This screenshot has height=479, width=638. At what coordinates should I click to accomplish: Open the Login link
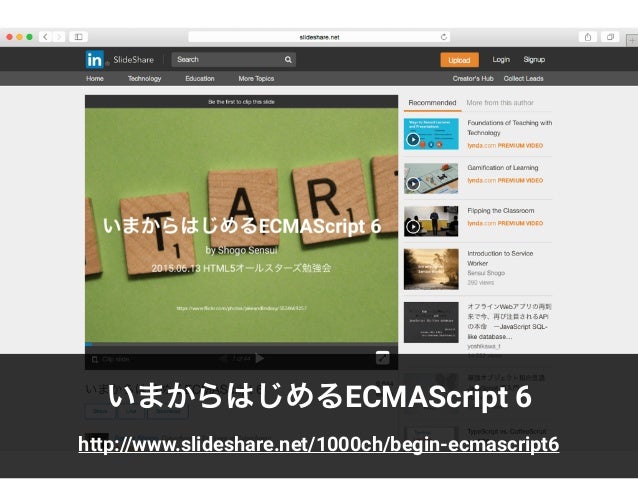pos(501,59)
